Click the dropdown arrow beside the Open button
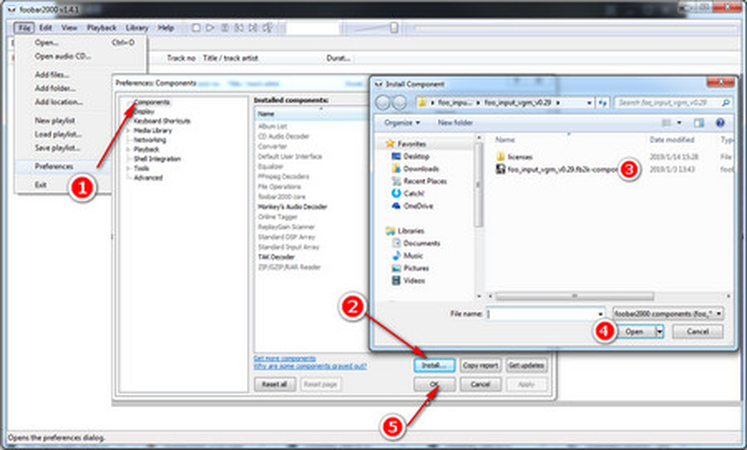The image size is (747, 450). coord(660,331)
